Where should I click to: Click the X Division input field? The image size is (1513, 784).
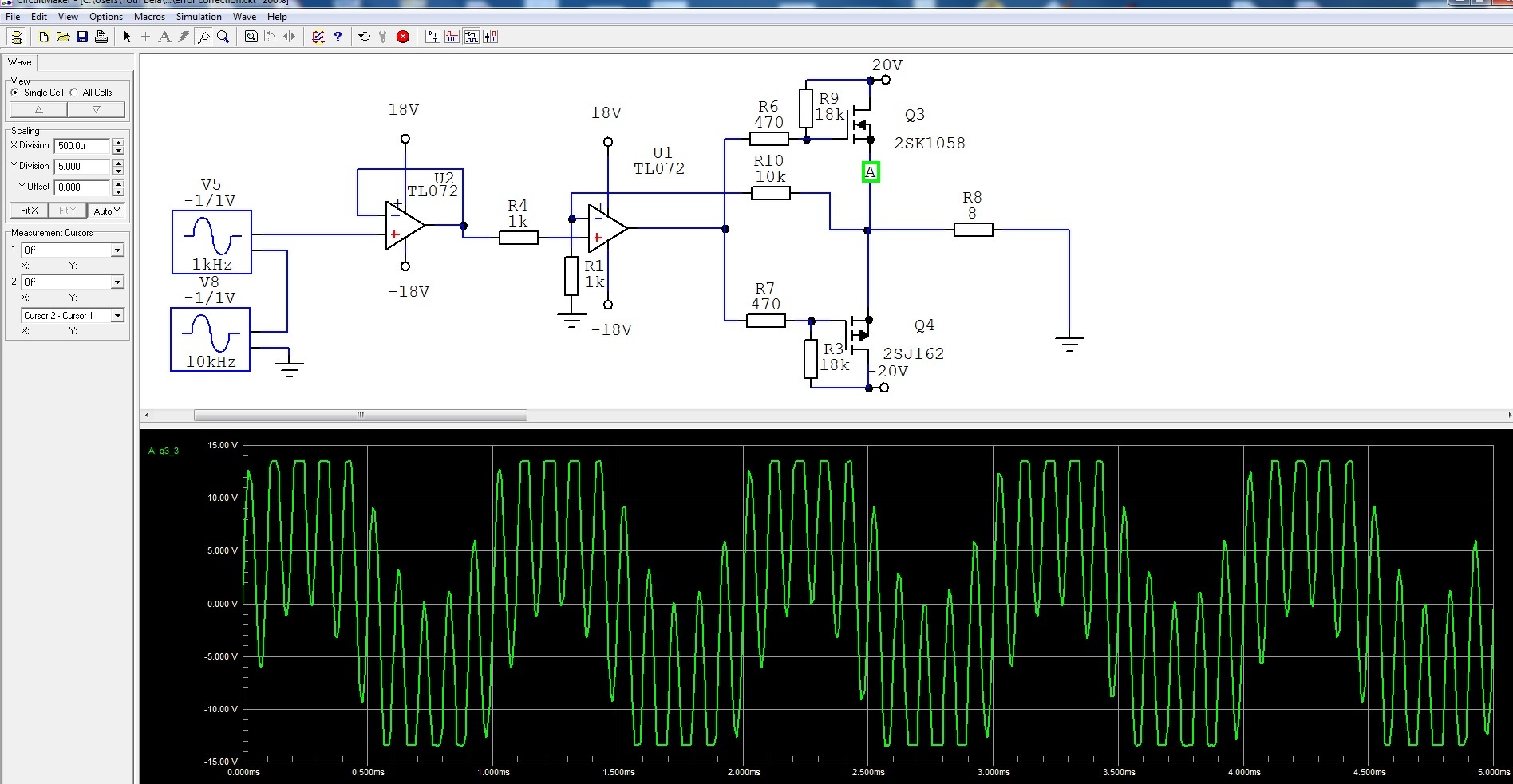[82, 146]
